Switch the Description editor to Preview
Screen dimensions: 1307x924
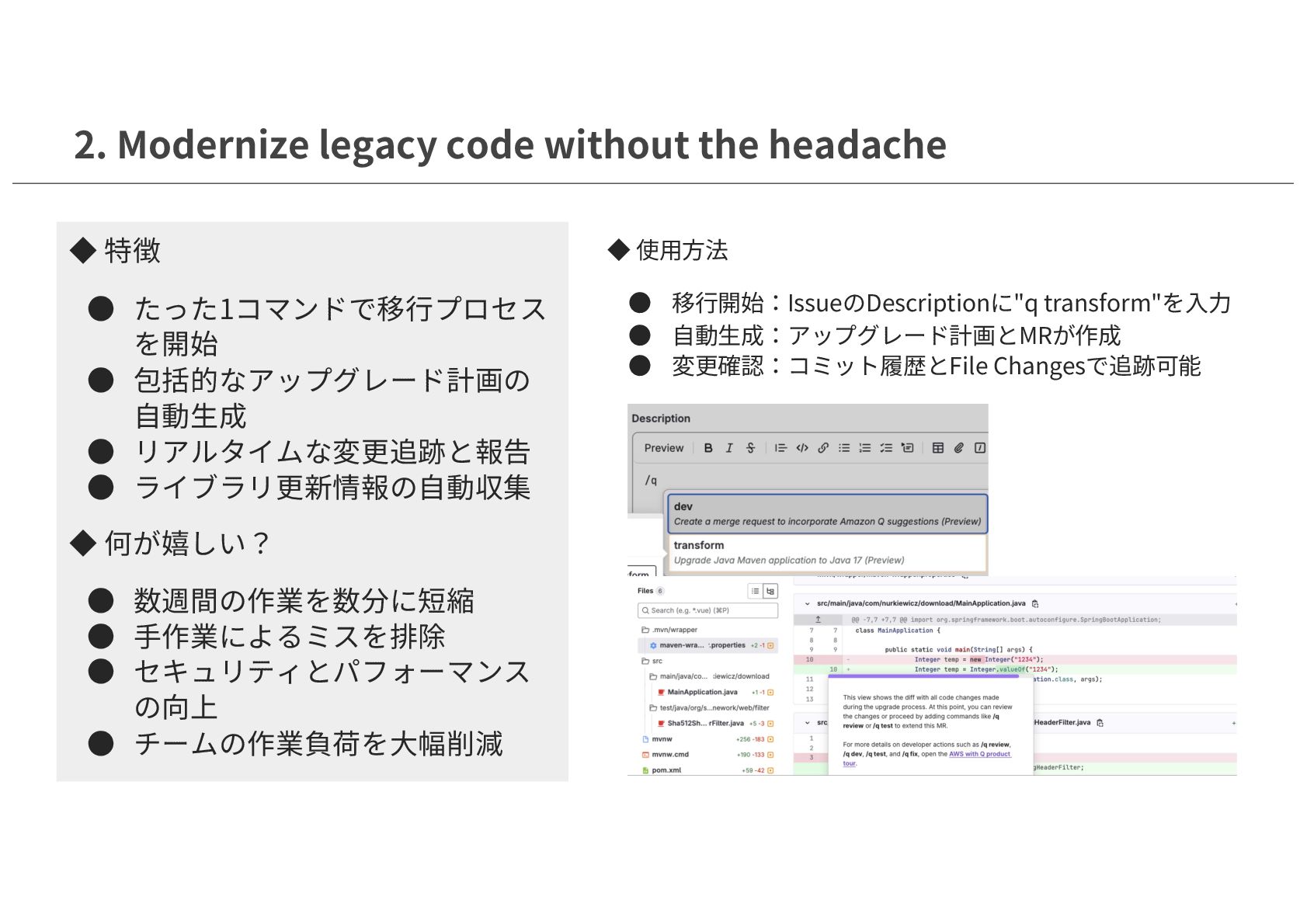663,448
